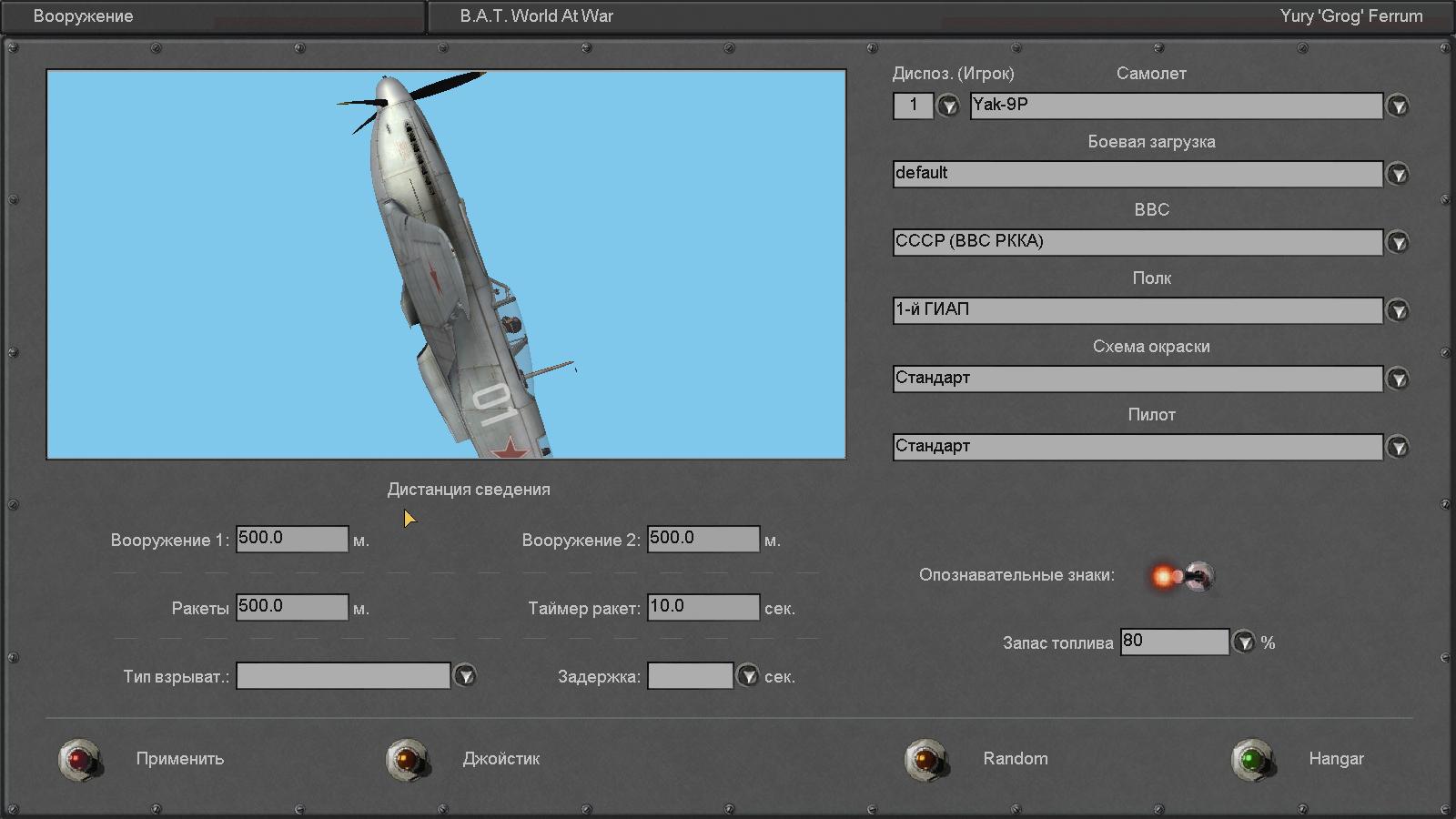Click the Ракеты distance field
Viewport: 1456px width, 819px height.
click(292, 607)
